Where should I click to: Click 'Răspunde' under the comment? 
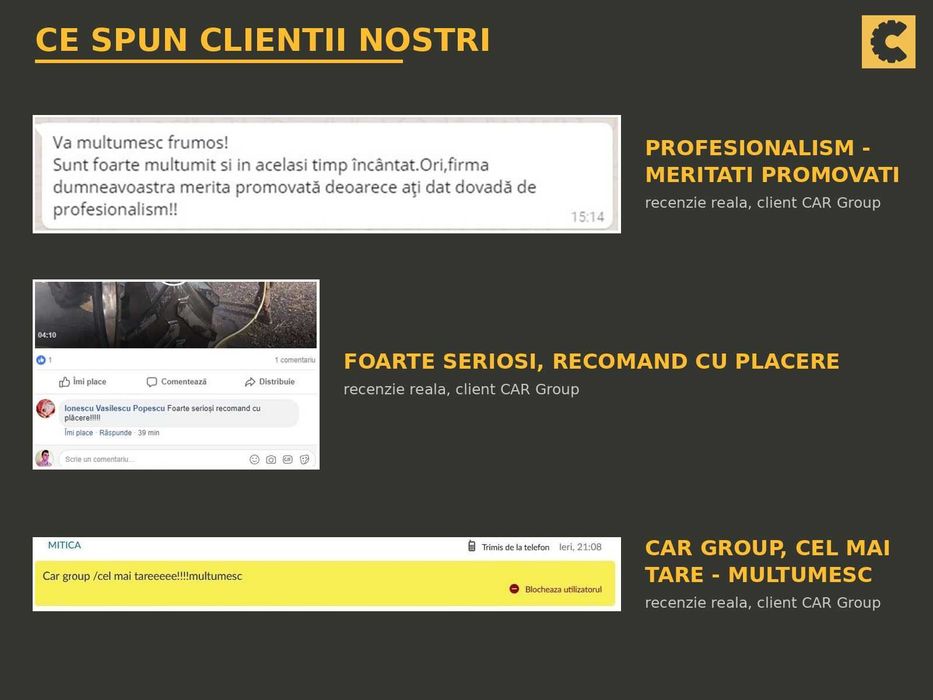coord(115,433)
